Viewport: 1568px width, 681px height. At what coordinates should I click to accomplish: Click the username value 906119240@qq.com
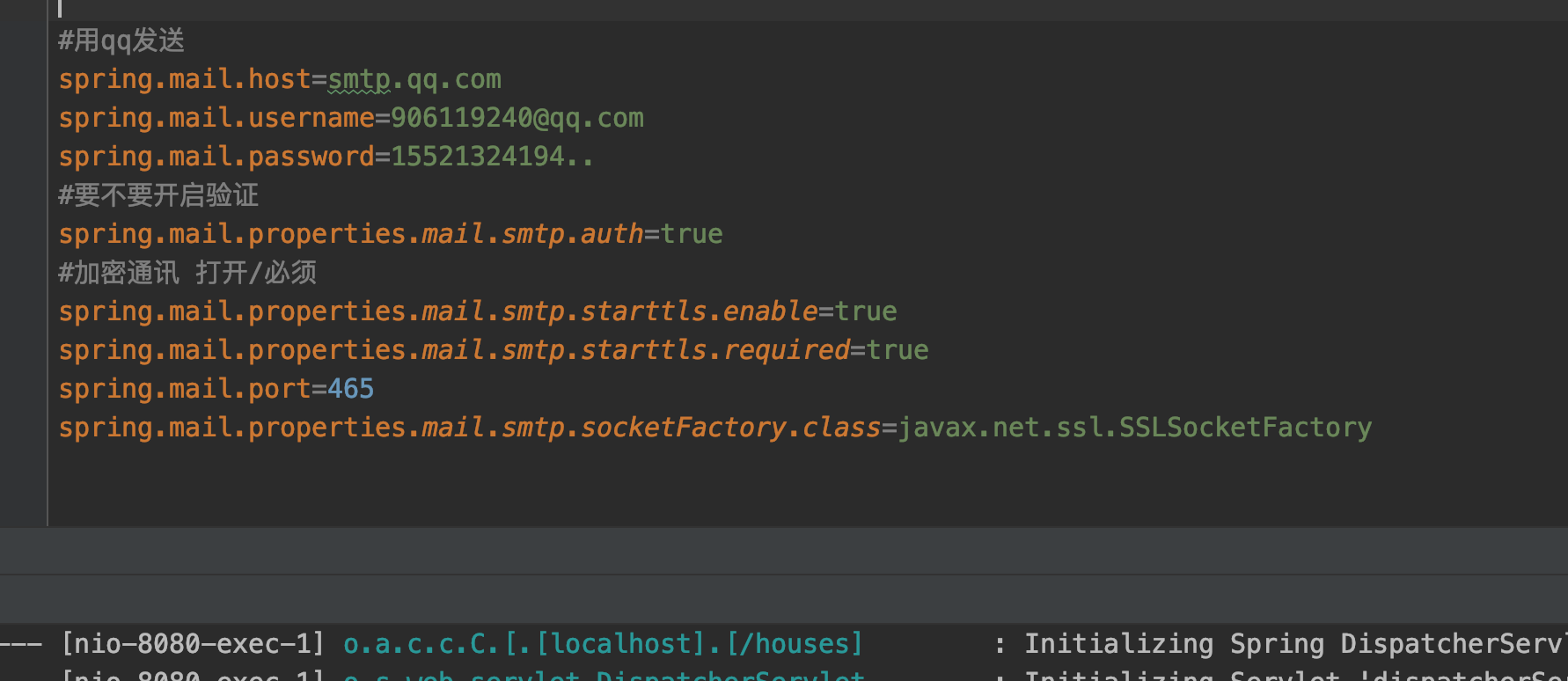tap(517, 118)
